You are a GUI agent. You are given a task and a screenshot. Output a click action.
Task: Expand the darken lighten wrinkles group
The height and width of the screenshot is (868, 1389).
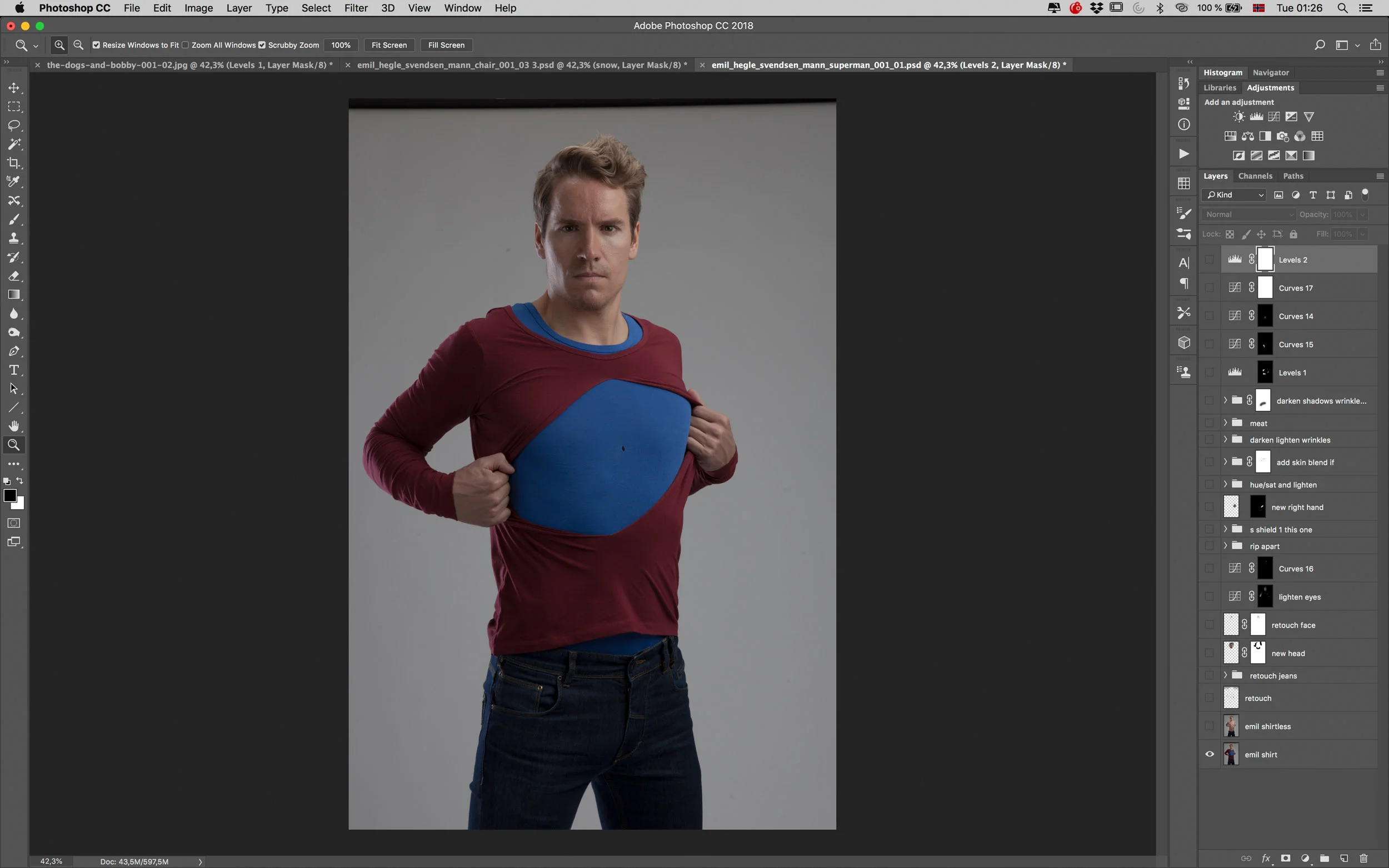[x=1225, y=439]
